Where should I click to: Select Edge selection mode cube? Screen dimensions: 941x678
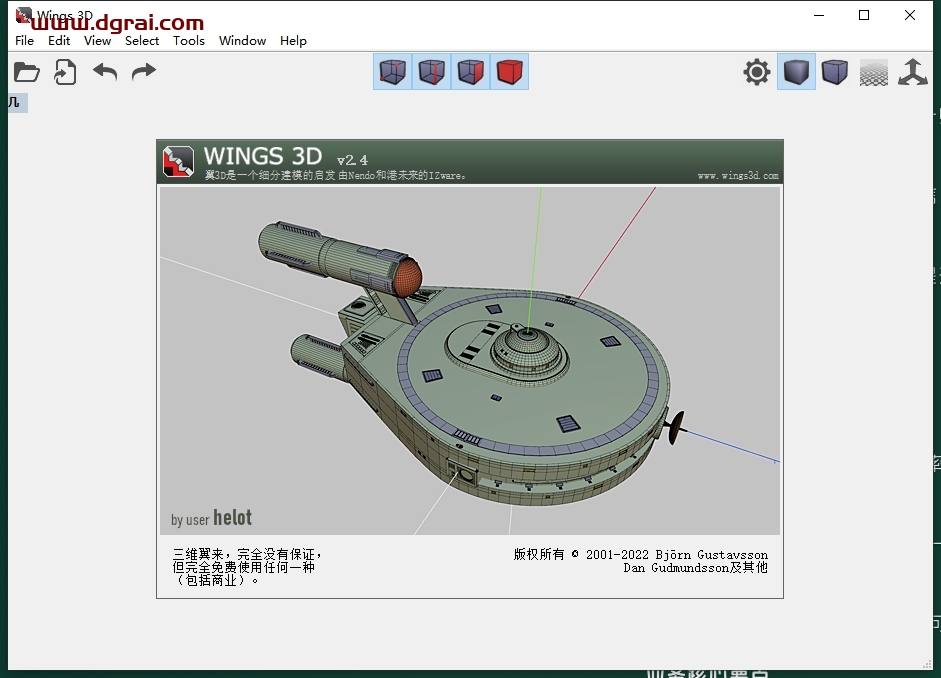pyautogui.click(x=431, y=71)
